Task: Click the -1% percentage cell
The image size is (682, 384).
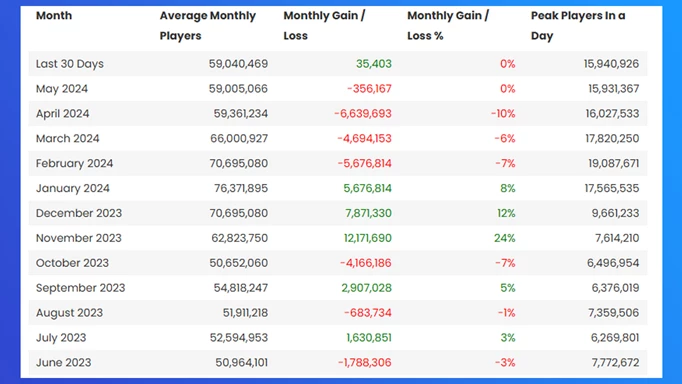Action: tap(507, 313)
